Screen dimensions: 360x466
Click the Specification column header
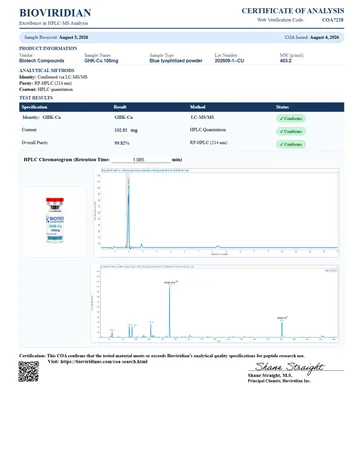pos(34,107)
